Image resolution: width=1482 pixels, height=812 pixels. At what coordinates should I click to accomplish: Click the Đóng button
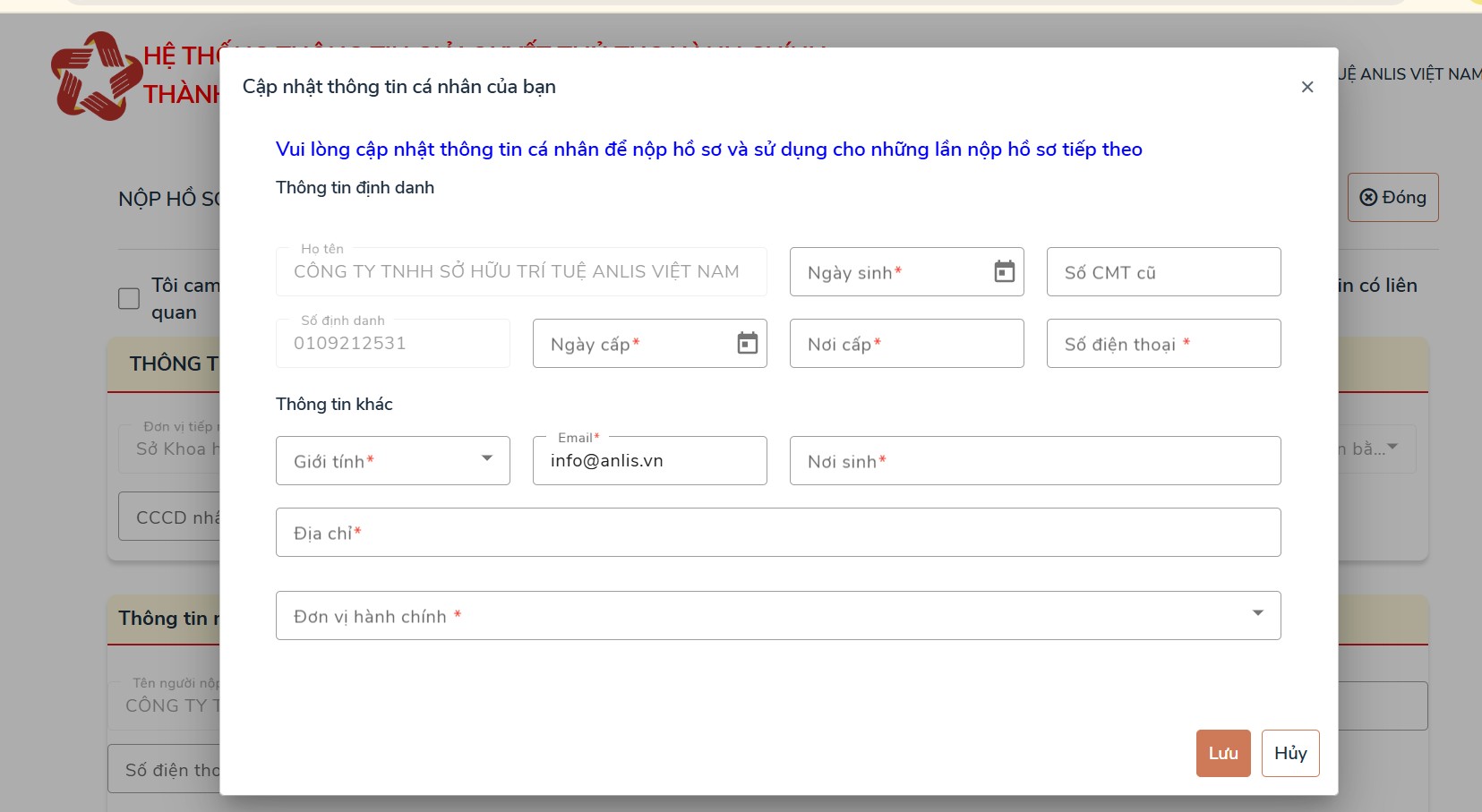1392,197
